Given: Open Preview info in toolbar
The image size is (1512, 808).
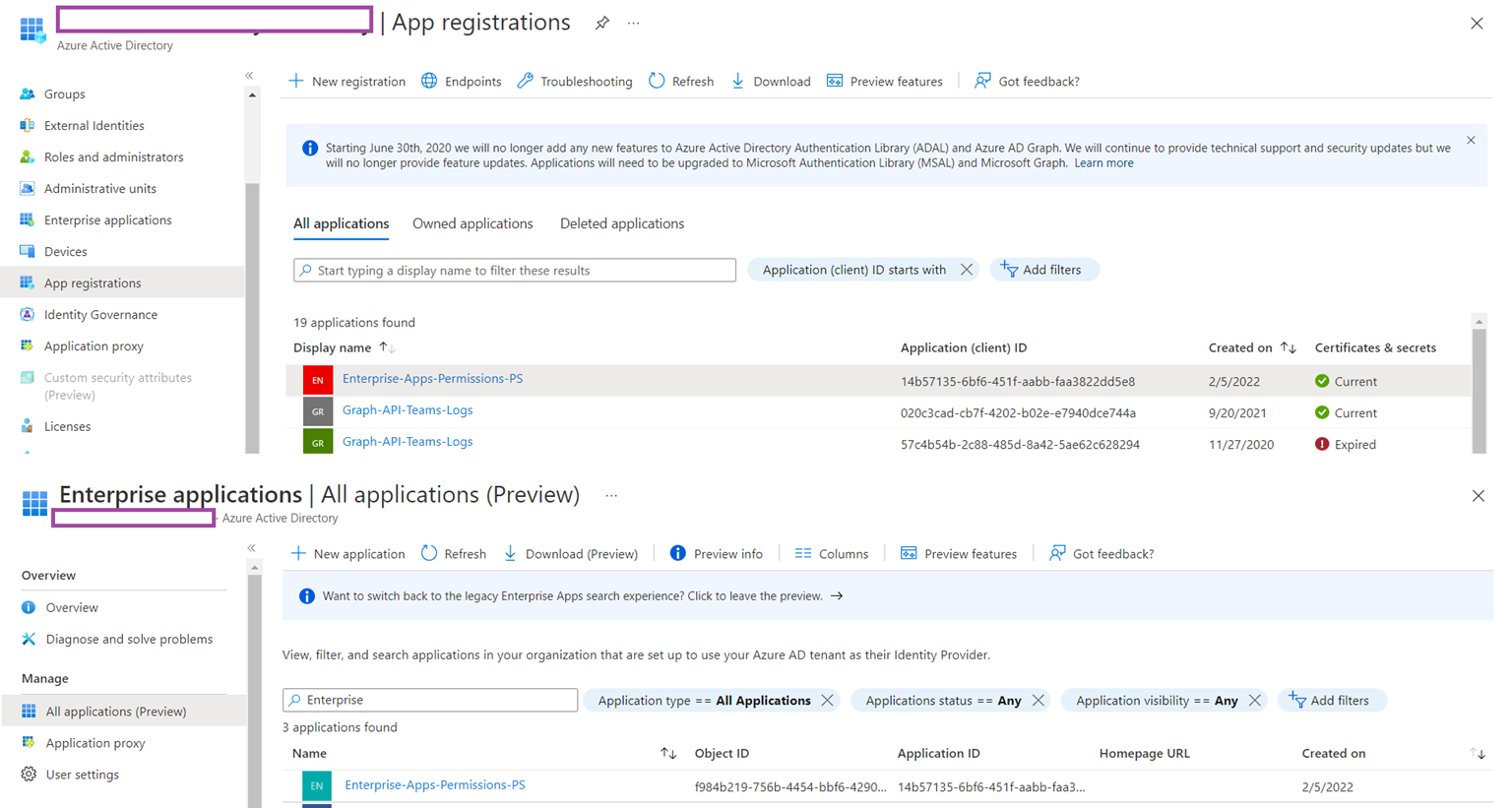Looking at the screenshot, I should (x=717, y=553).
